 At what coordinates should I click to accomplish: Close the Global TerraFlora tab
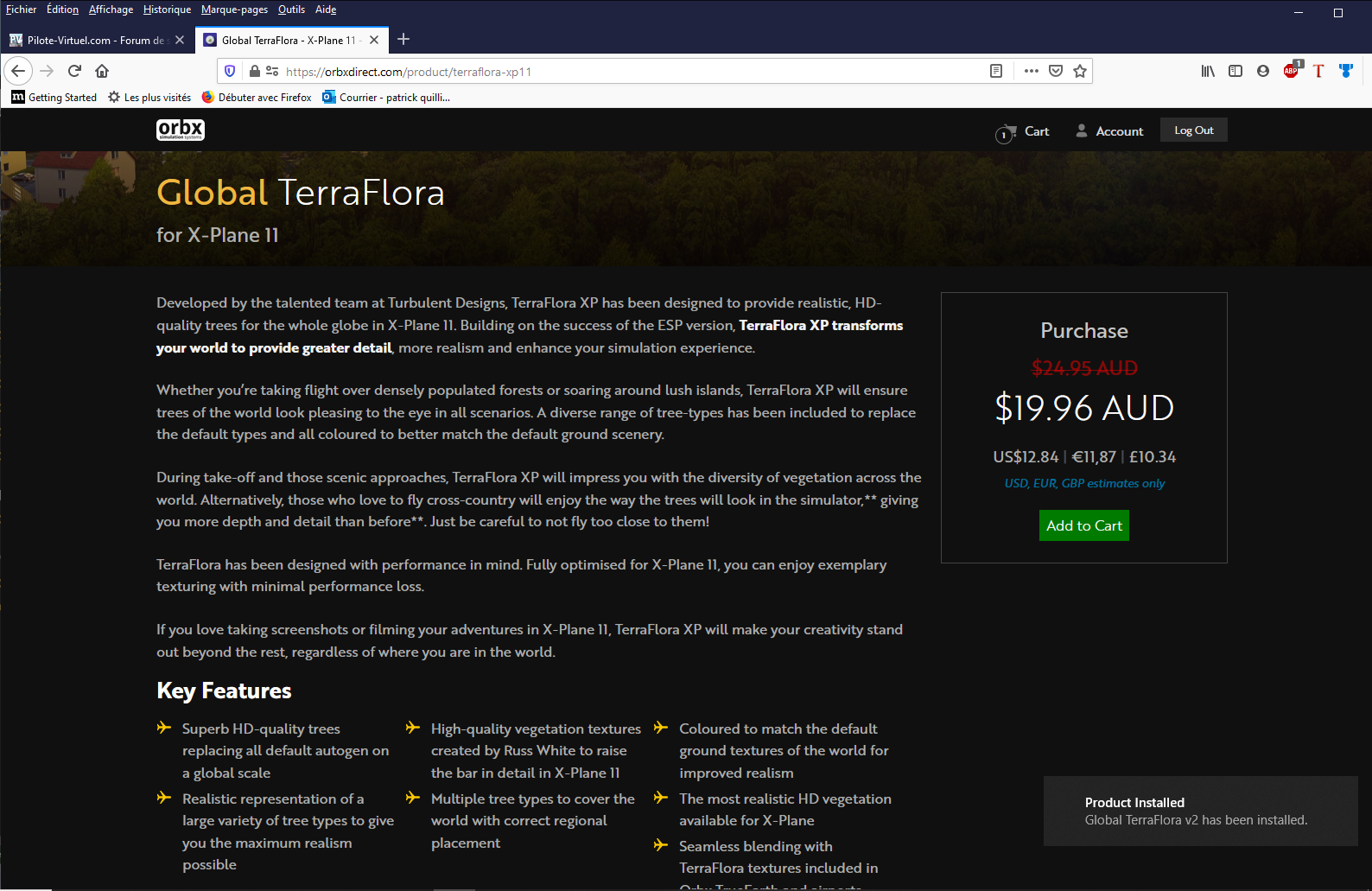(x=374, y=40)
